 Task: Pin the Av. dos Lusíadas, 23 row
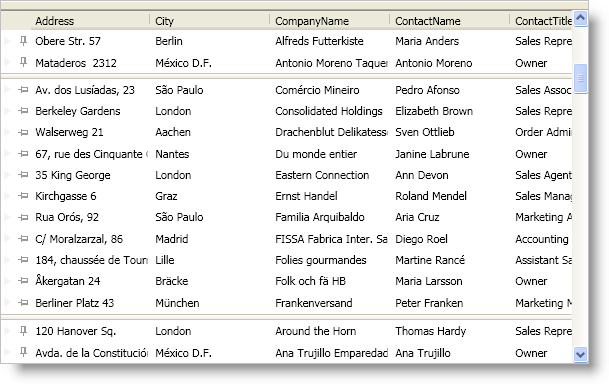(x=23, y=90)
